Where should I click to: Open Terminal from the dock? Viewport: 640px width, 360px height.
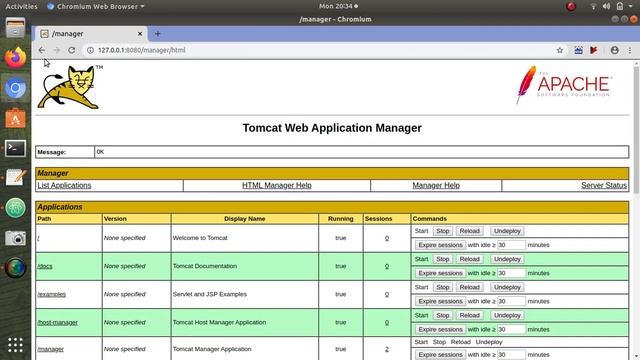pyautogui.click(x=15, y=148)
